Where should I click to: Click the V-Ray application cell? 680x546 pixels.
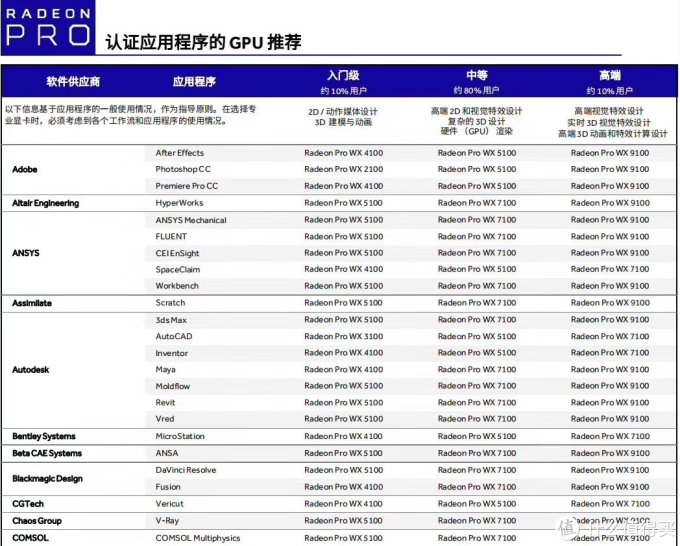tap(167, 521)
